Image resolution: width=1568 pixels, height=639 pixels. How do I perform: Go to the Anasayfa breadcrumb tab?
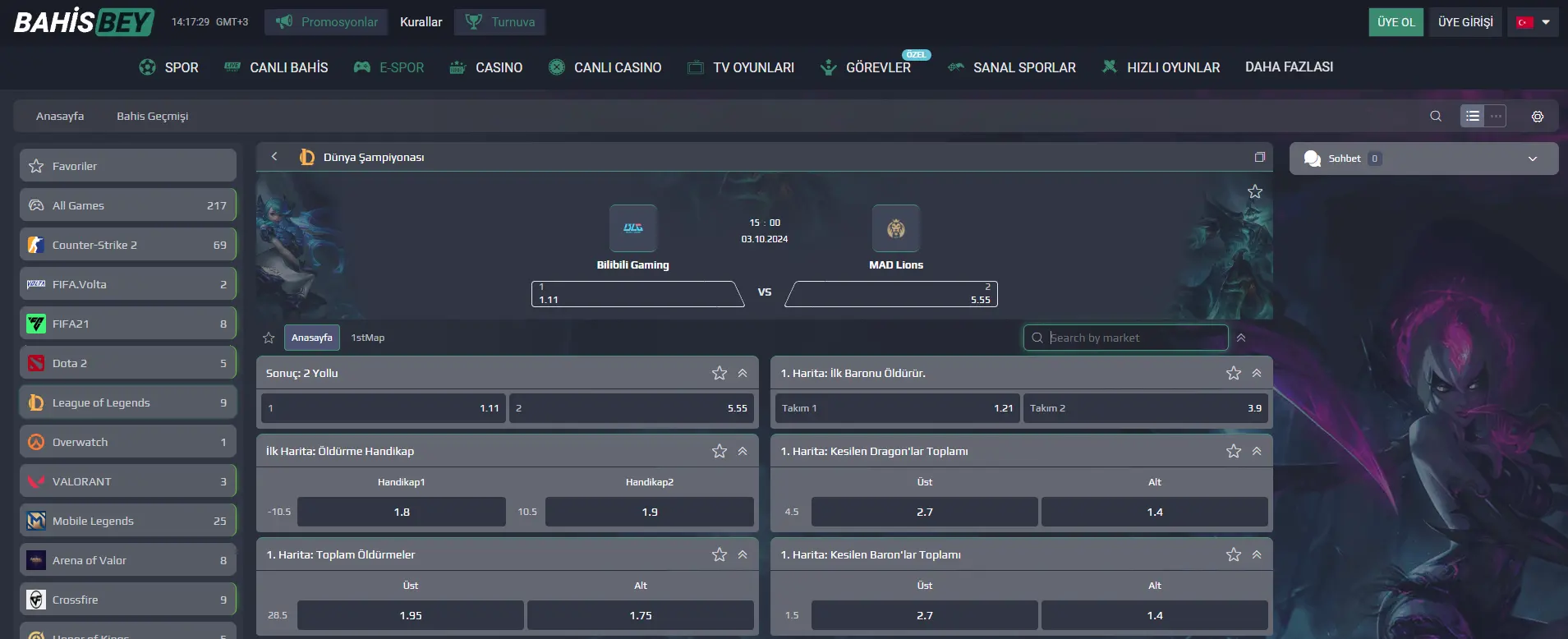click(60, 116)
